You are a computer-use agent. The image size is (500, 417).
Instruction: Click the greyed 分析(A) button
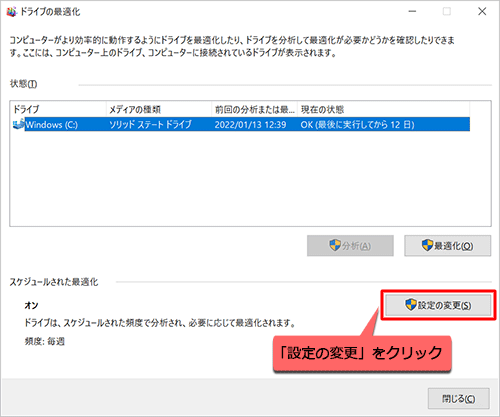click(x=350, y=246)
